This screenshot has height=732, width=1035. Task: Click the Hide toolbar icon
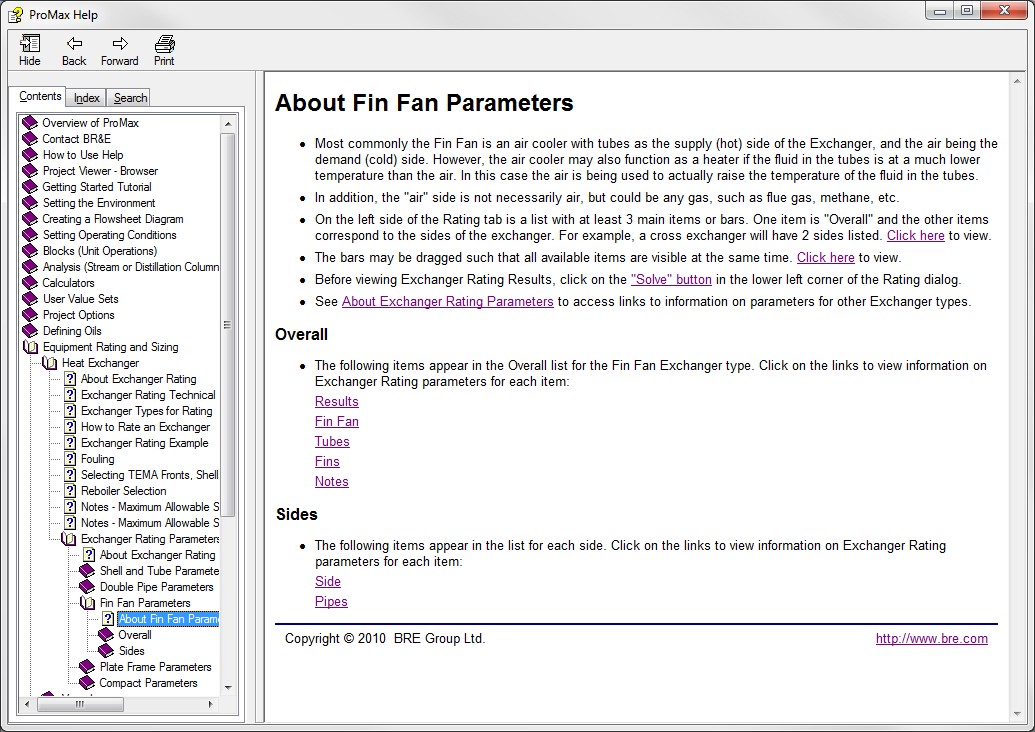coord(29,44)
